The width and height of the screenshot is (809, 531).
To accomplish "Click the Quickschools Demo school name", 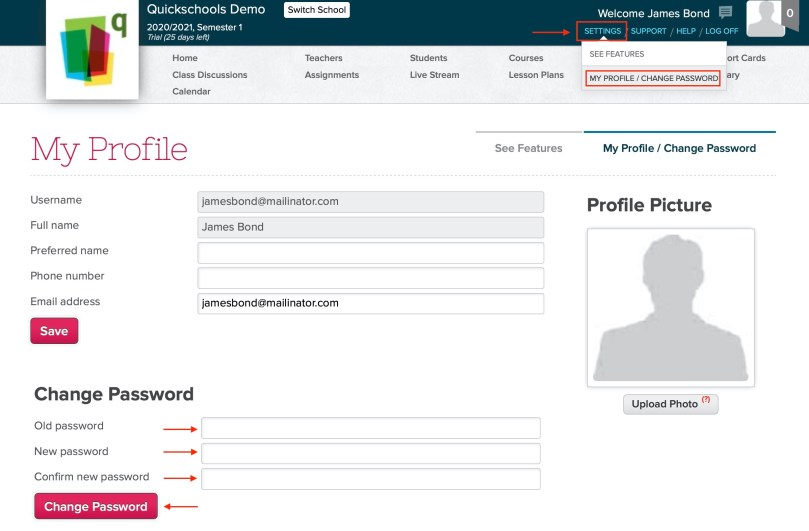I will (x=206, y=9).
